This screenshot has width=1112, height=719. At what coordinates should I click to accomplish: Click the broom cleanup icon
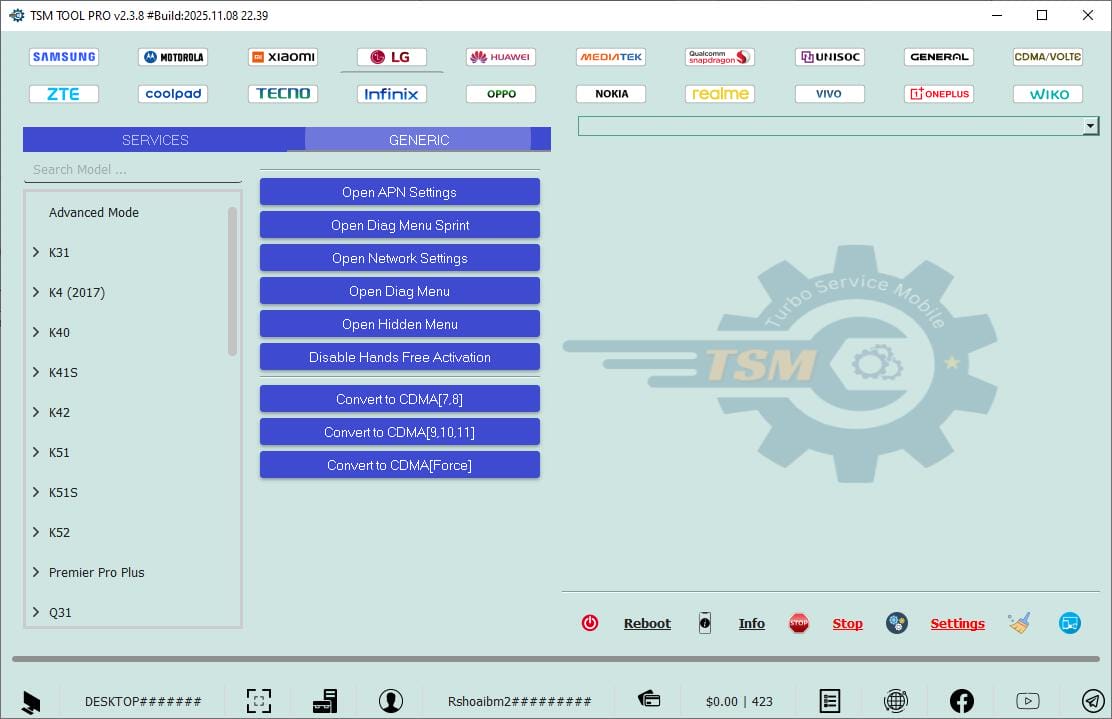click(x=1019, y=622)
